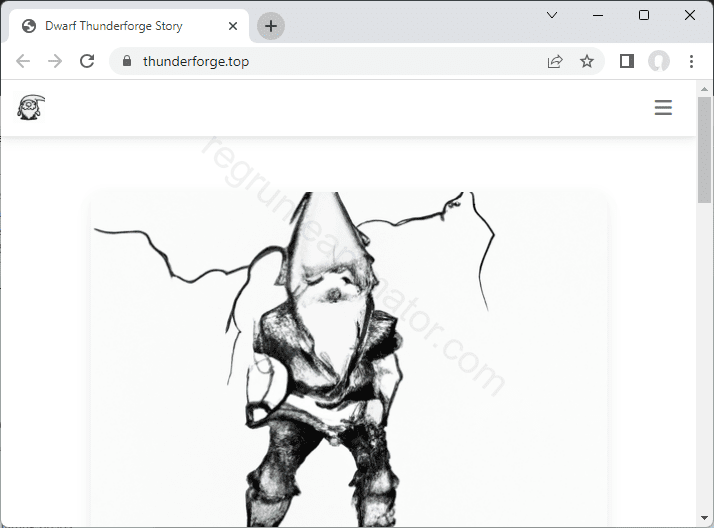Screen dimensions: 714x528
Task: Go forward to the next page
Action: (55, 61)
